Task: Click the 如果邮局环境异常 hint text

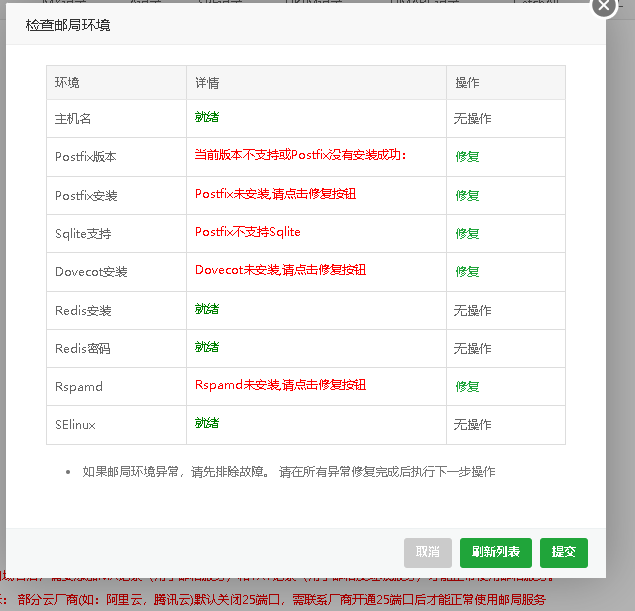Action: click(x=289, y=472)
